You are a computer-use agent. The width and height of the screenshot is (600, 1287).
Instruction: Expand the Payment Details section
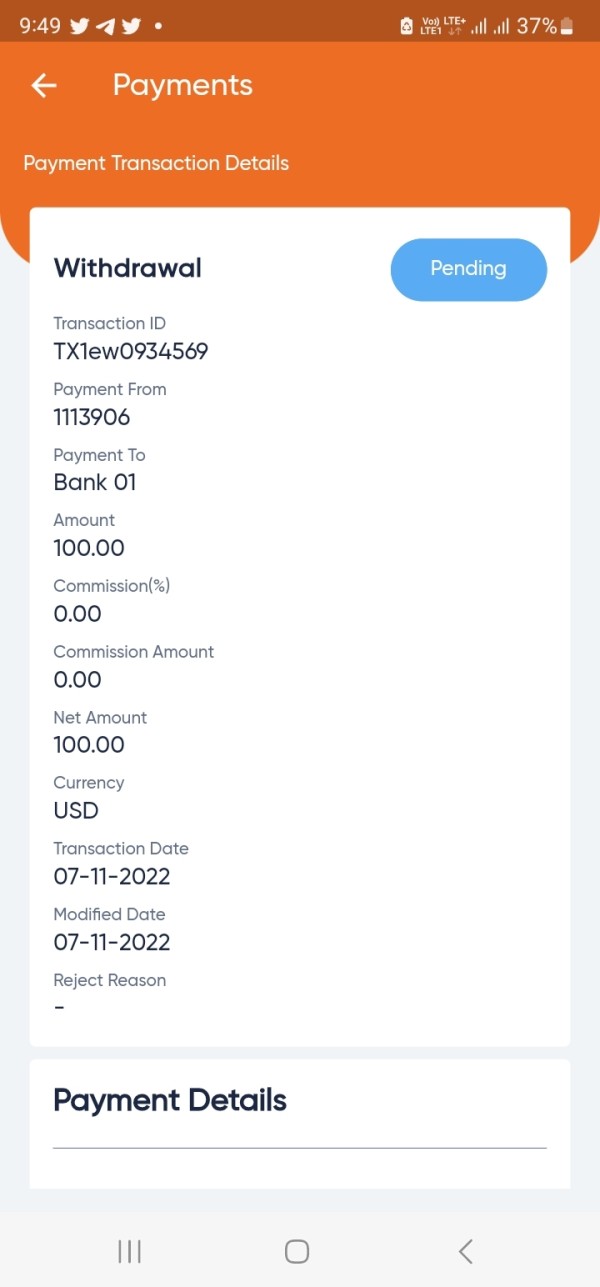coord(170,1101)
